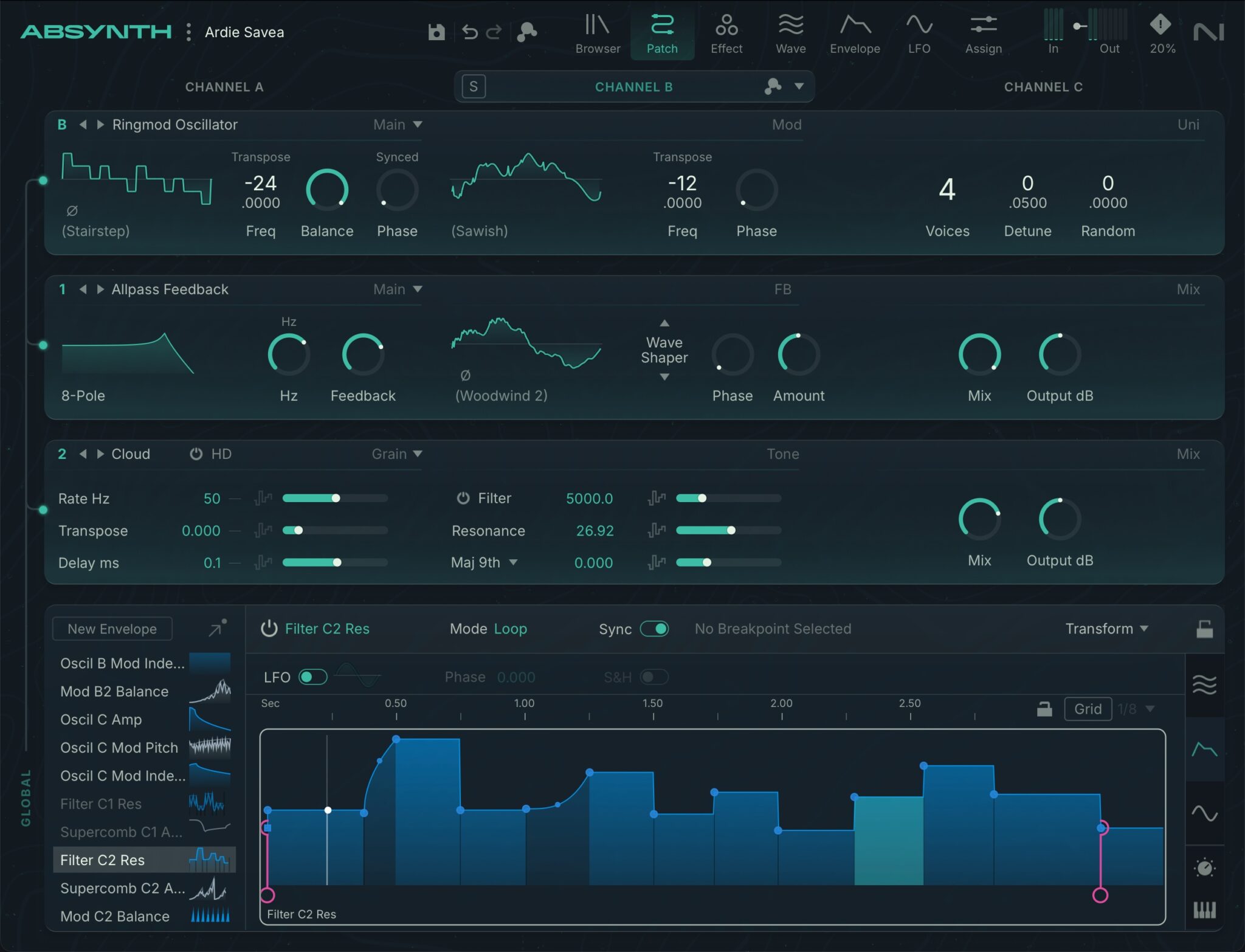Viewport: 1245px width, 952px height.
Task: Switch to the Assign tab
Action: (x=983, y=34)
